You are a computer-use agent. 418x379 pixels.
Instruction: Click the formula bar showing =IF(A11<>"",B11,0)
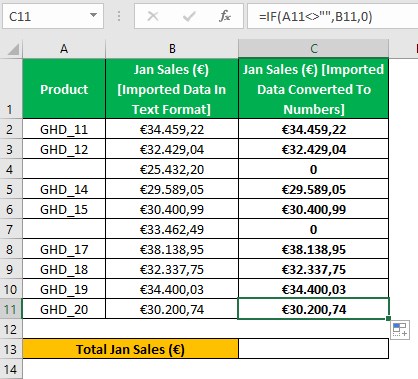point(333,16)
